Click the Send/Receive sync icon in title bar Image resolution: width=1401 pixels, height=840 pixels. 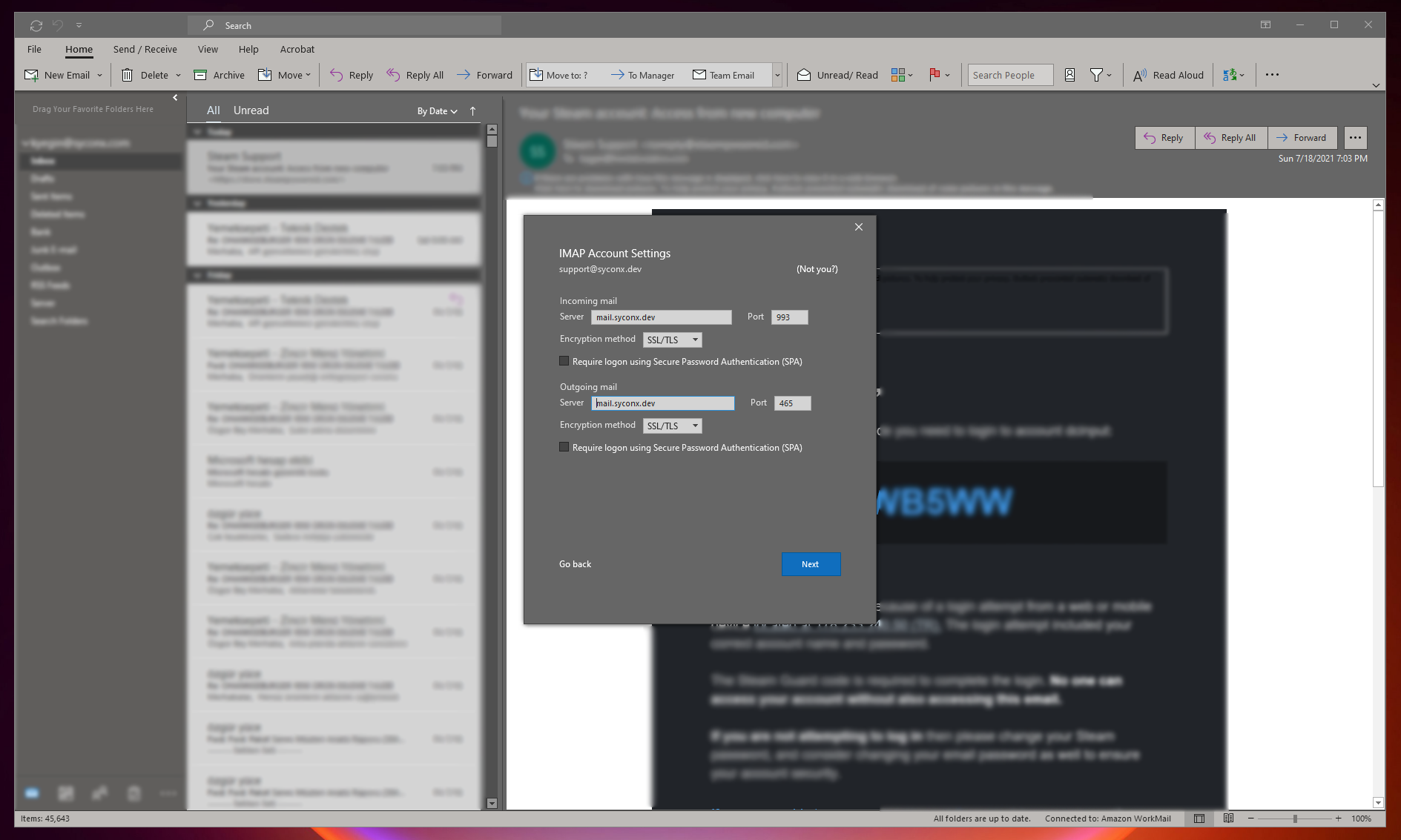pos(36,25)
